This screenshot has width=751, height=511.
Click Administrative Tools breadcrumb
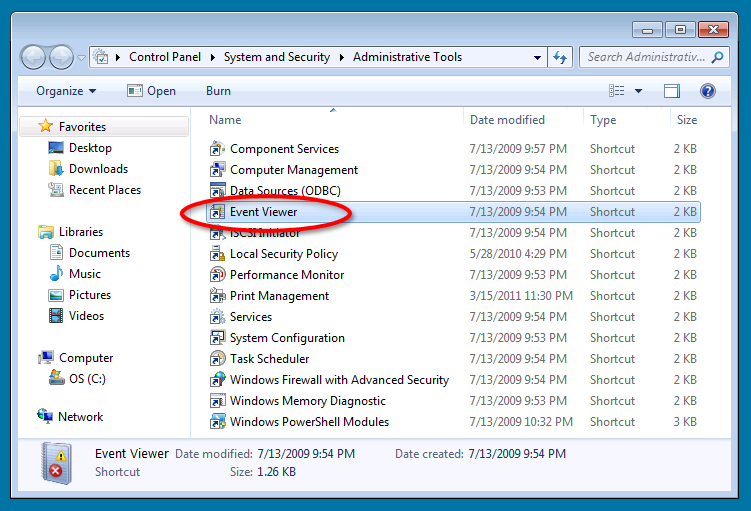point(408,57)
